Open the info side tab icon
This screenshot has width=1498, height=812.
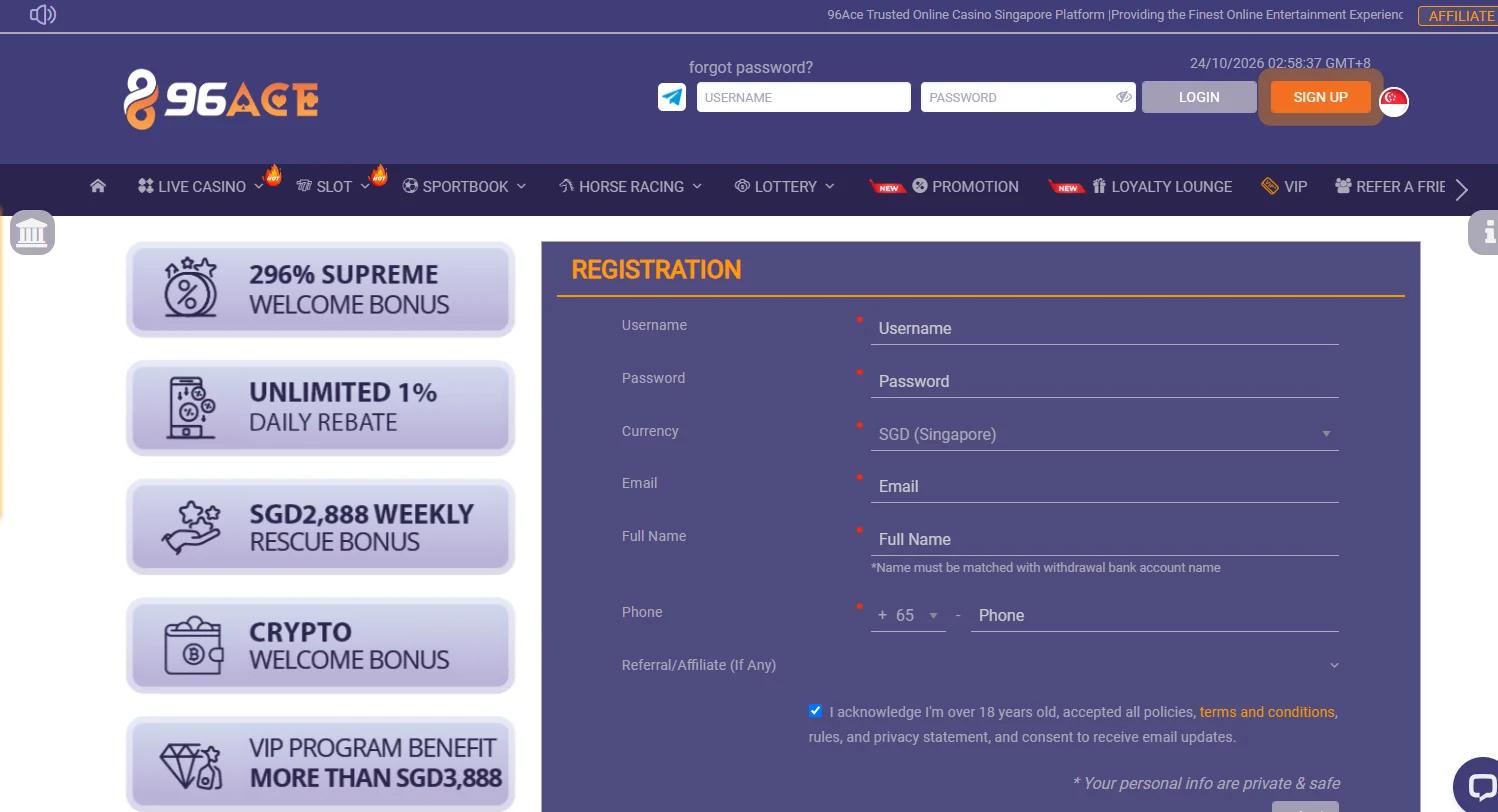click(1485, 233)
